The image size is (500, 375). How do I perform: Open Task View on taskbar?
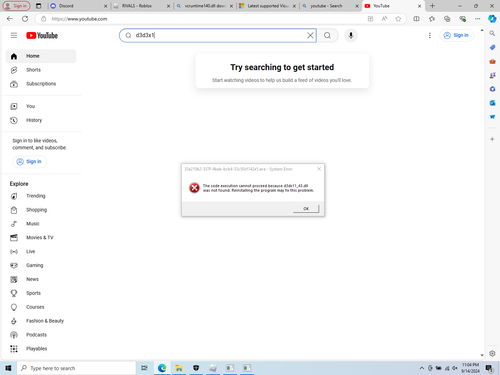tap(144, 368)
